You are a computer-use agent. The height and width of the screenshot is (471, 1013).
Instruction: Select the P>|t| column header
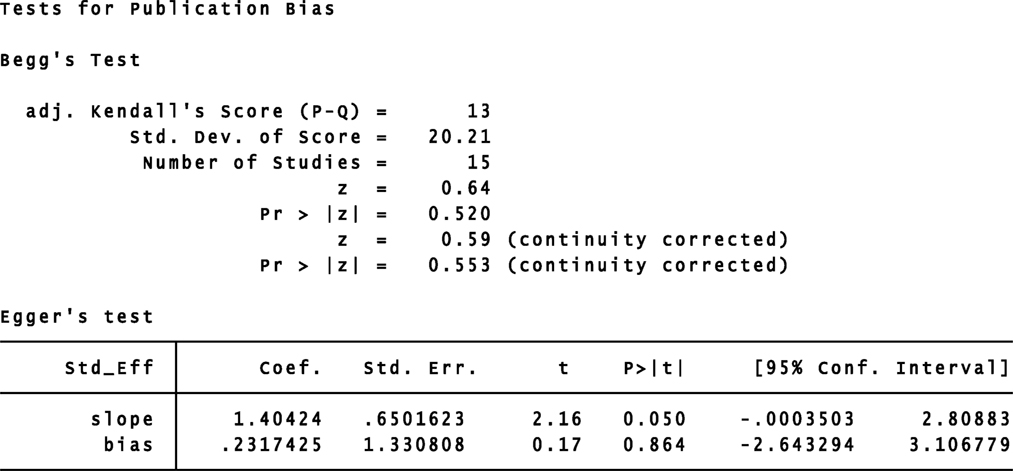tap(654, 368)
